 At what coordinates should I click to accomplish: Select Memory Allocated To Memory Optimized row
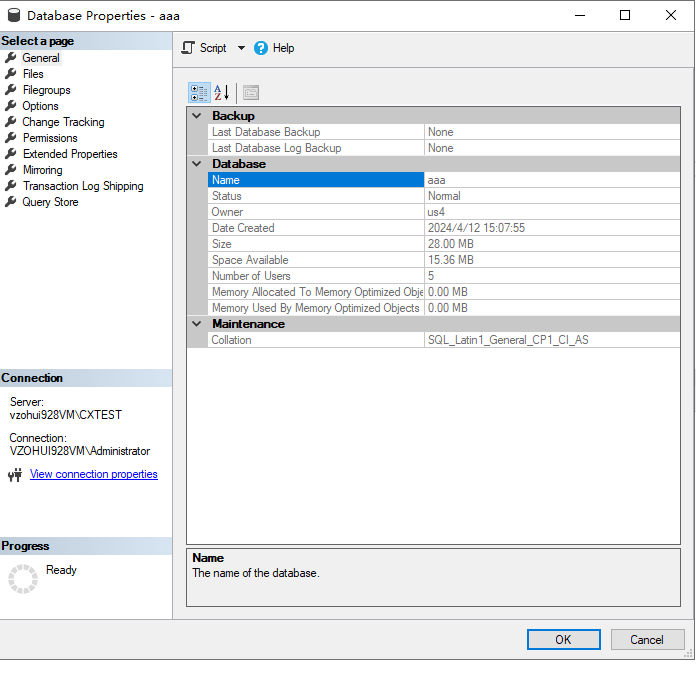tap(444, 292)
